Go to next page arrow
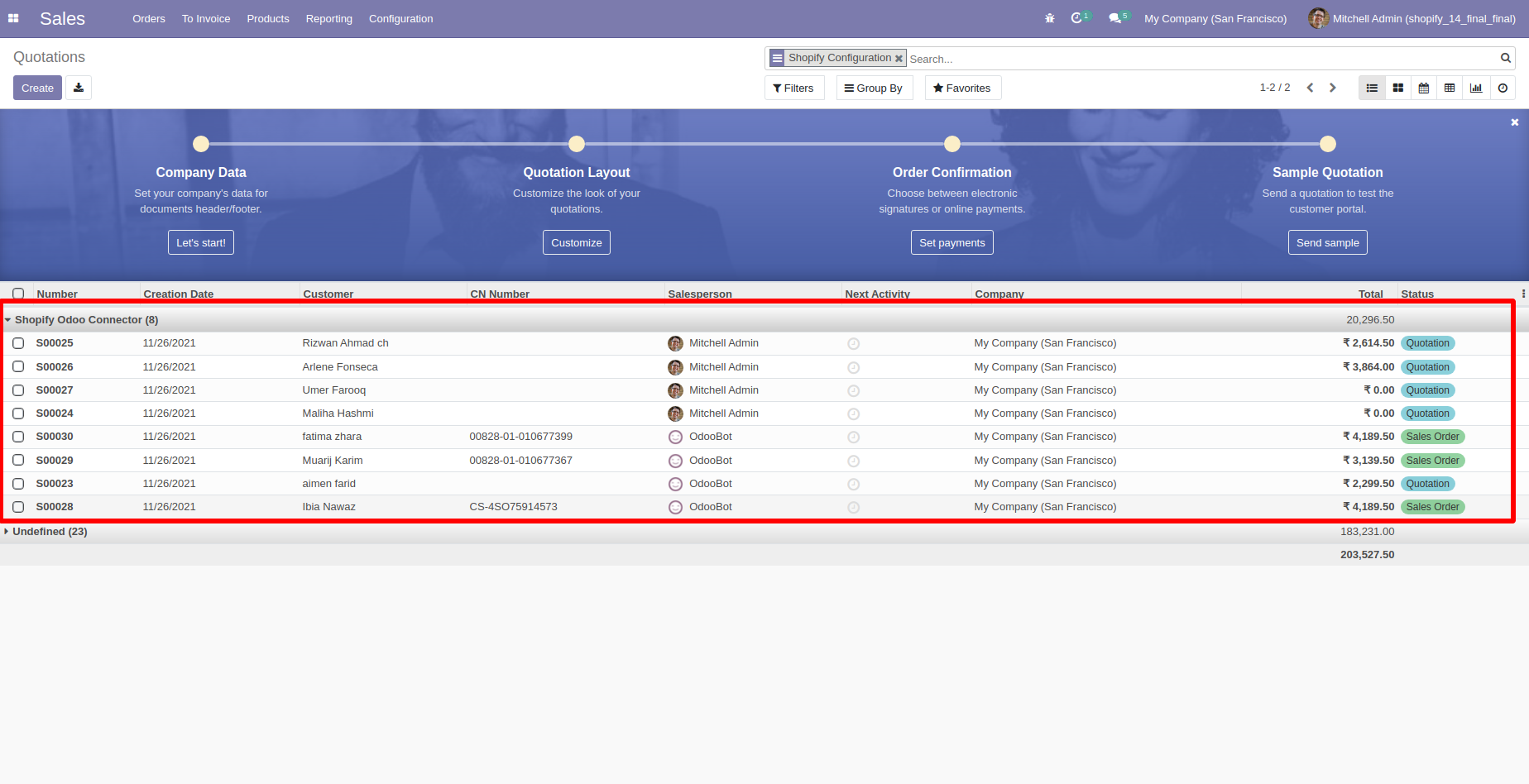Screen dimensions: 1529x784 tap(1332, 88)
